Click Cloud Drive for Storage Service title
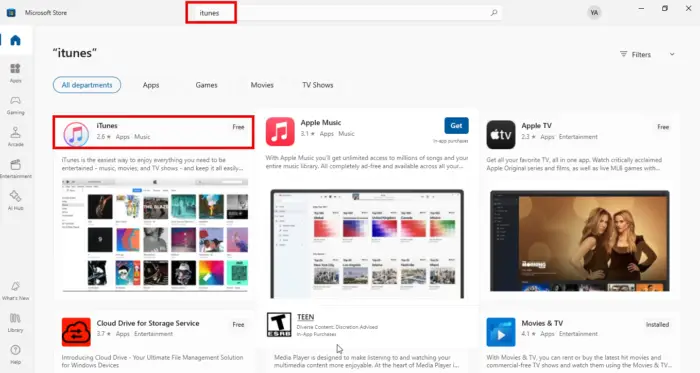 click(148, 323)
